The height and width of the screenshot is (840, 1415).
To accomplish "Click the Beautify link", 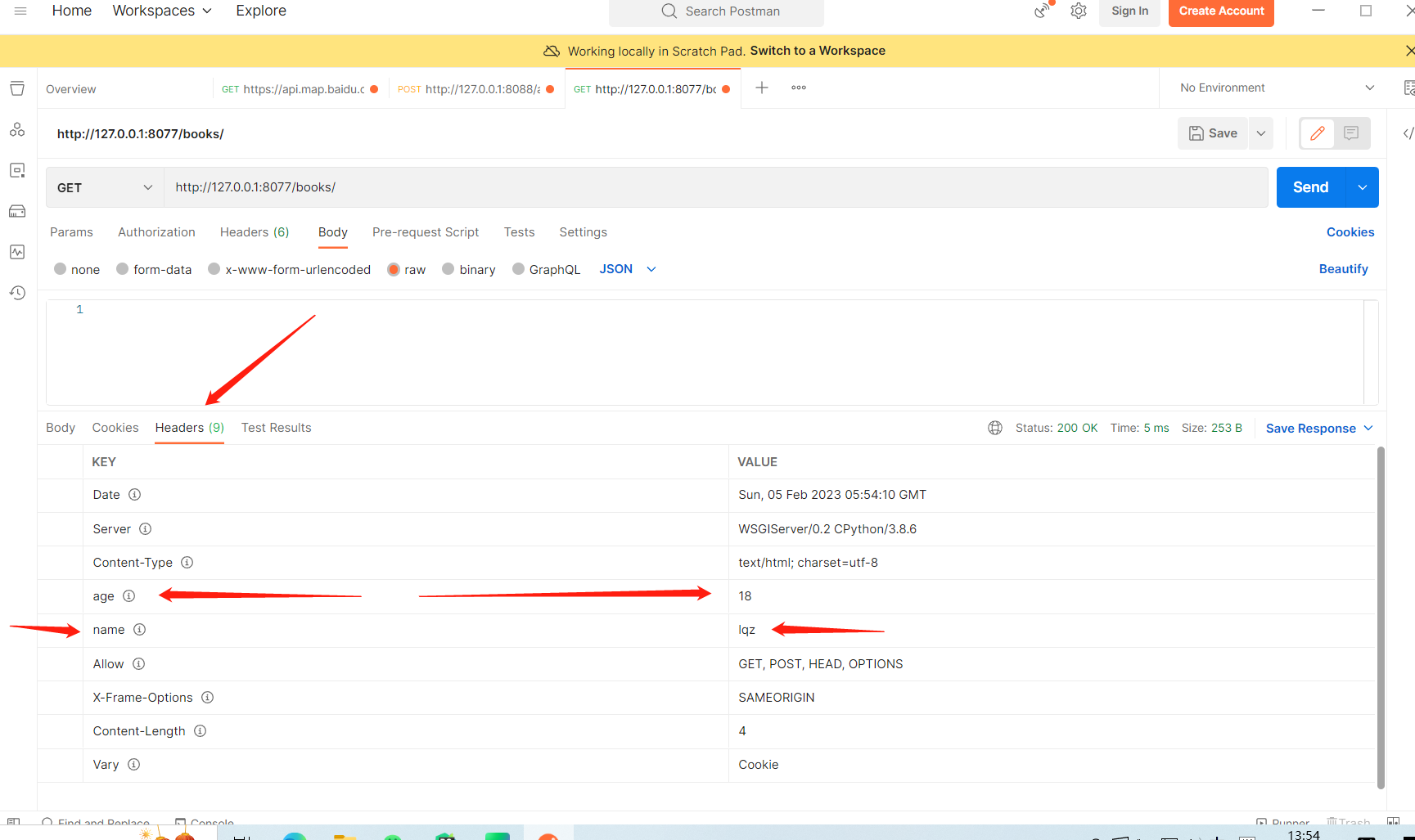I will click(x=1343, y=269).
